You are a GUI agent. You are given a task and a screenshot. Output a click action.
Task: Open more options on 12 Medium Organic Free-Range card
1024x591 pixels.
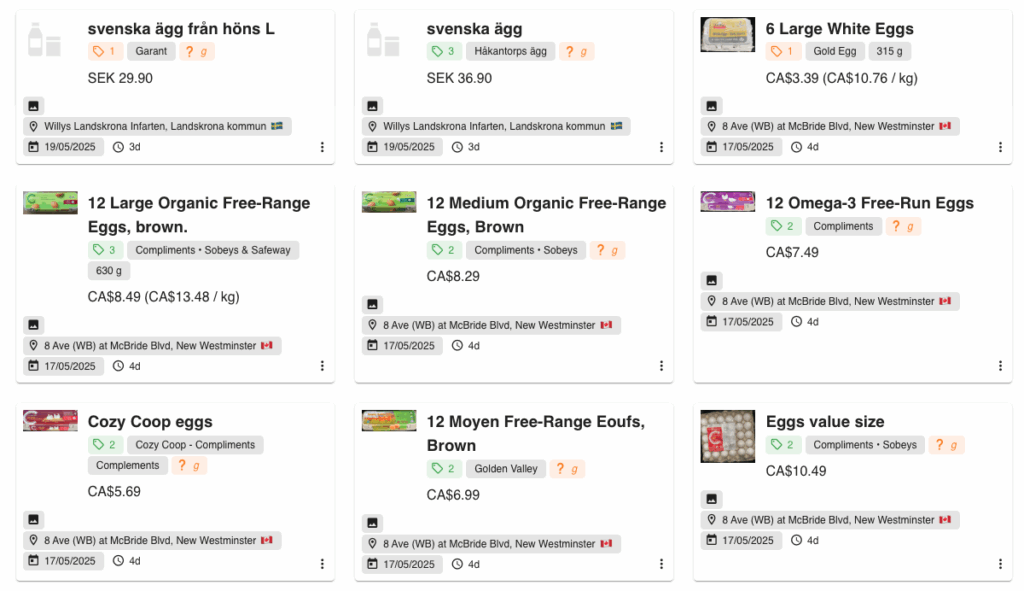pos(661,366)
